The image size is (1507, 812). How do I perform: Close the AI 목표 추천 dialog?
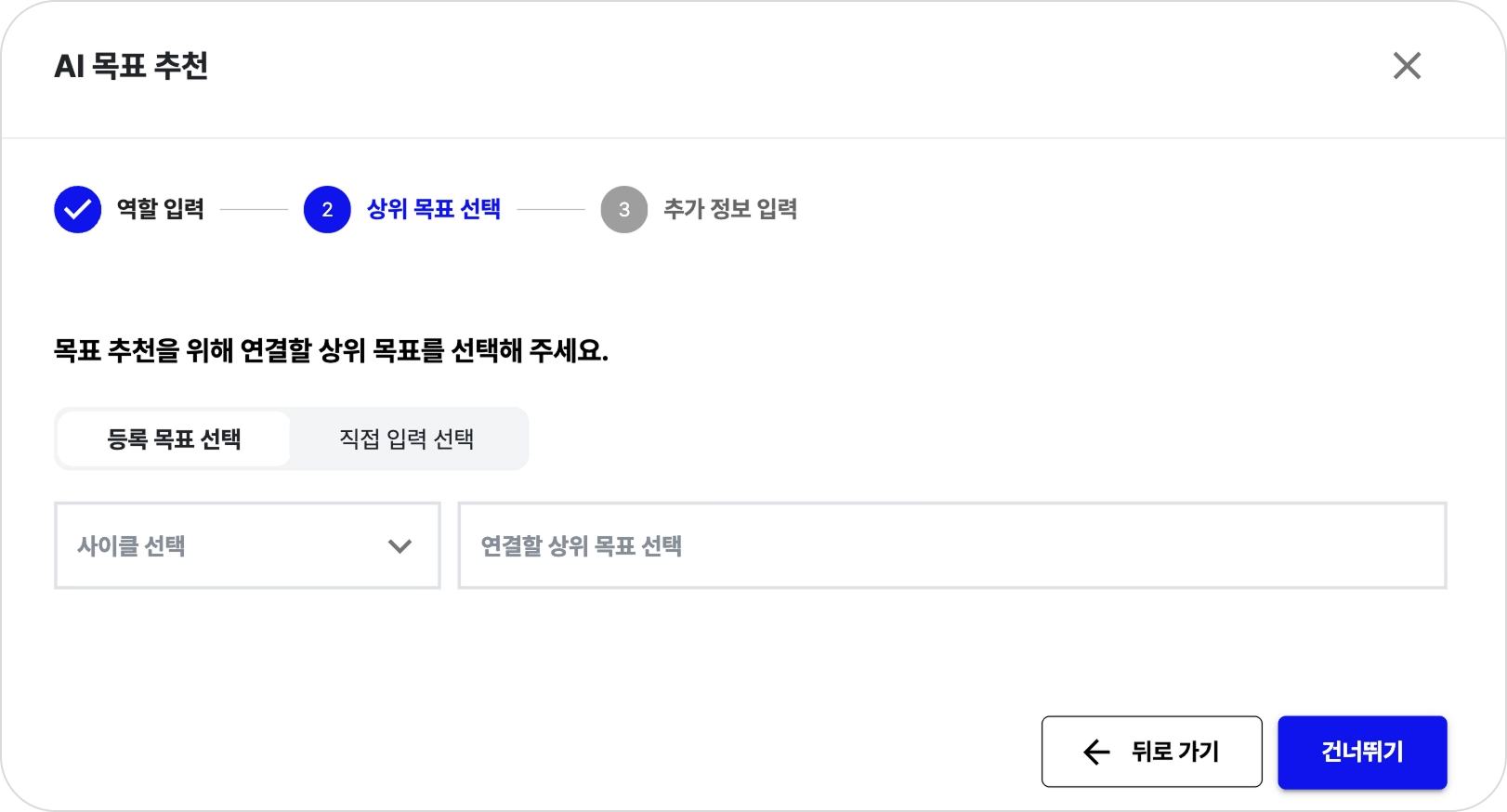(x=1407, y=66)
